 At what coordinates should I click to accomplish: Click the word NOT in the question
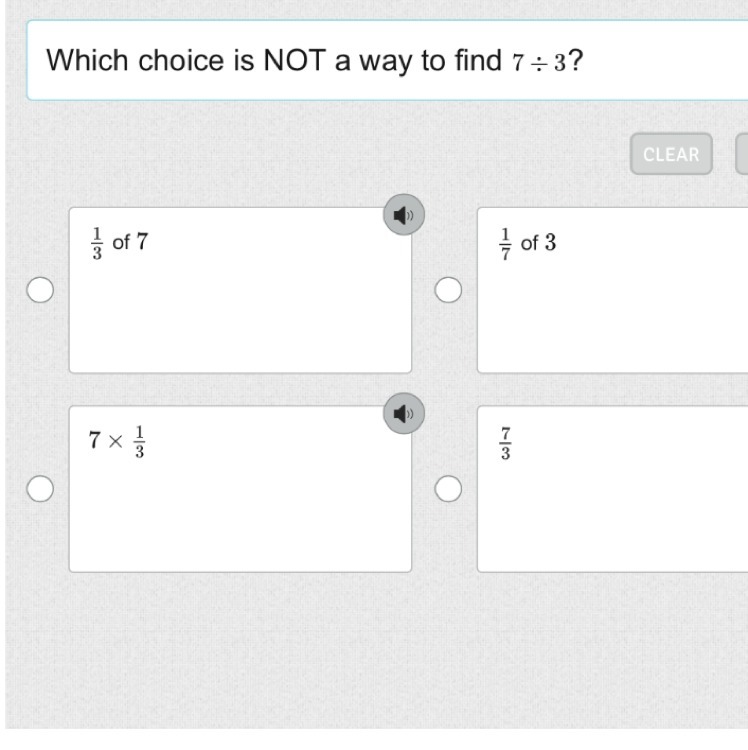292,60
